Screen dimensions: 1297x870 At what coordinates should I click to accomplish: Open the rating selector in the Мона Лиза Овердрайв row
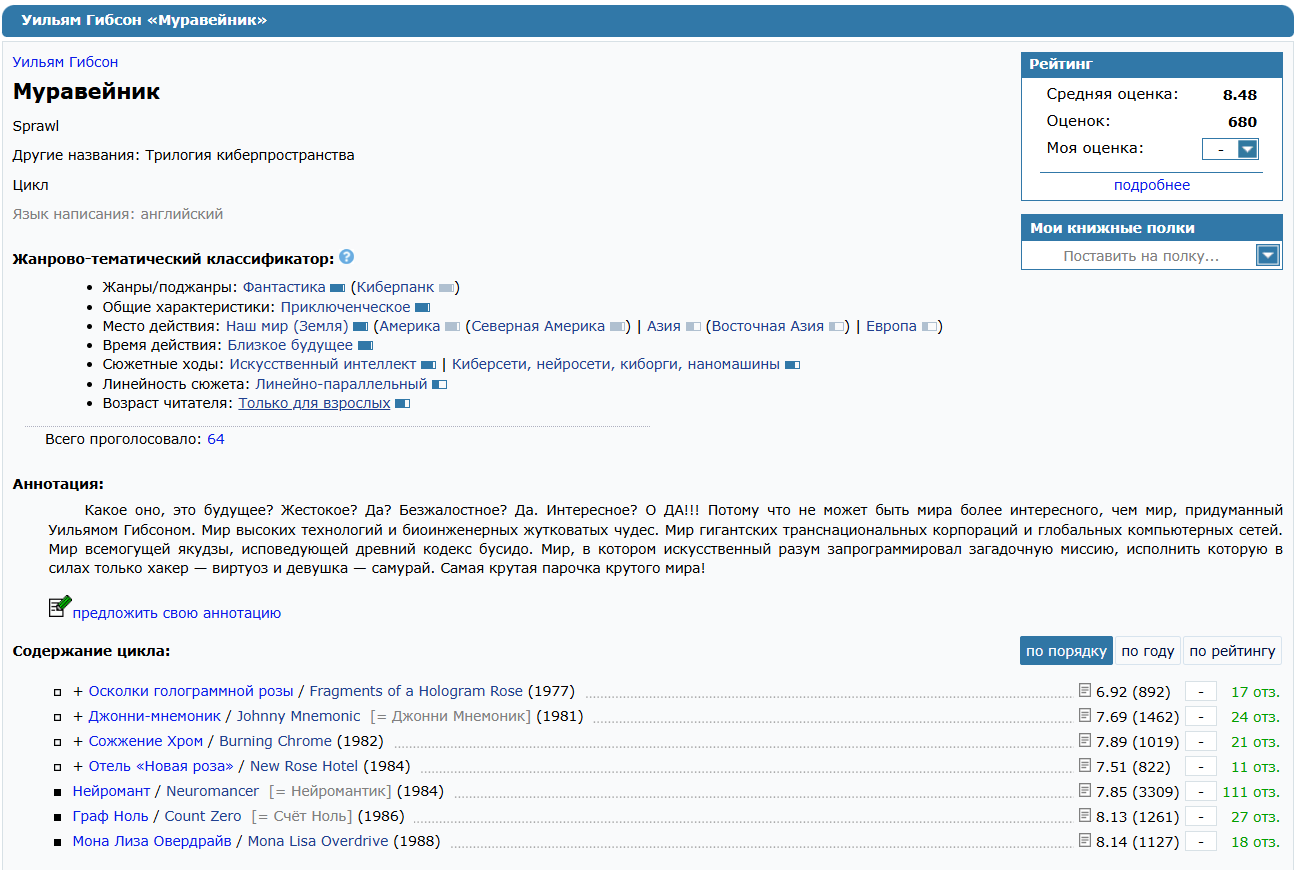pos(1200,842)
